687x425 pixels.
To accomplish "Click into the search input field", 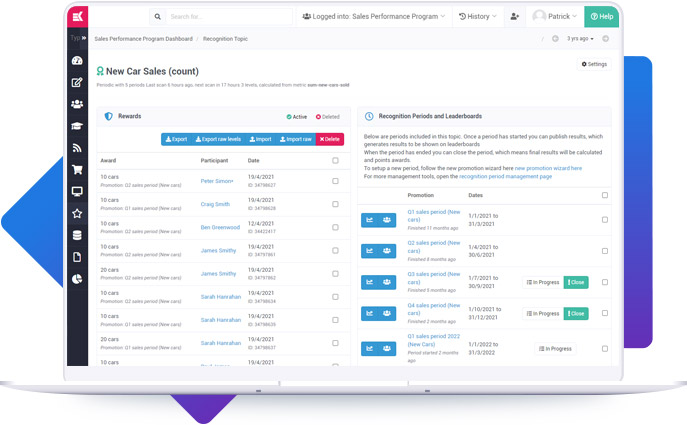I will 228,17.
